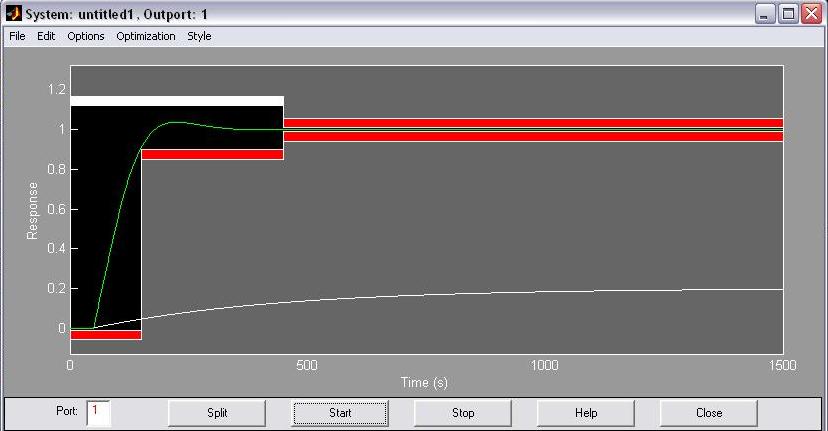Viewport: 828px width, 431px height.
Task: Click the MATLAB icon in title bar
Action: (14, 14)
